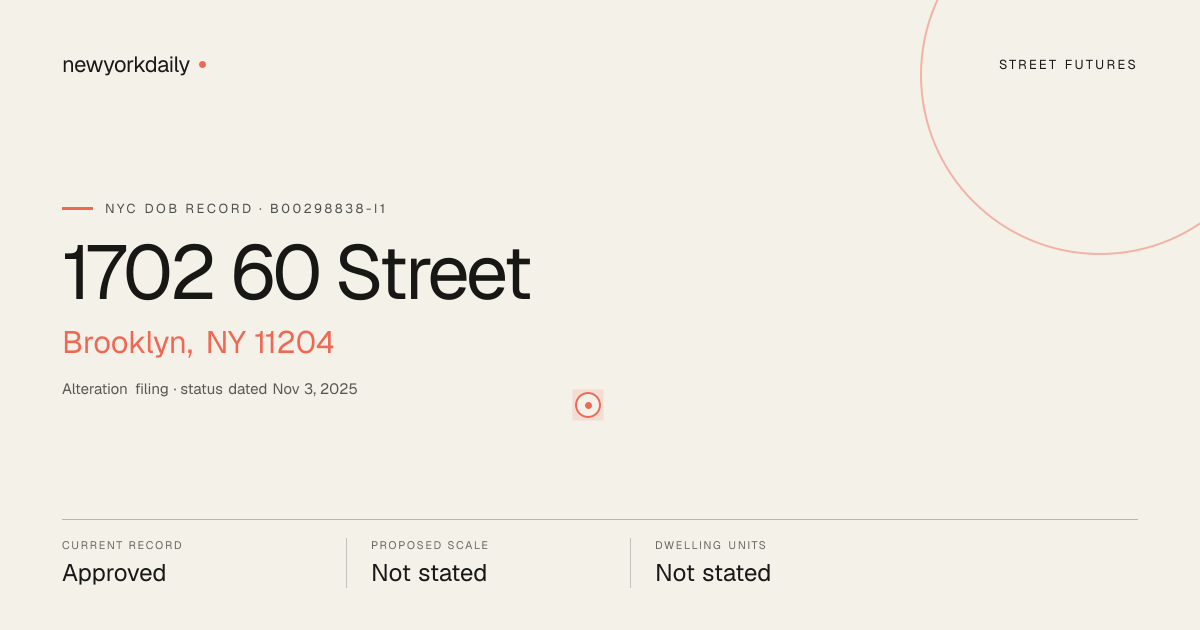
Task: Click Not stated under Proposed Scale
Action: coord(429,573)
